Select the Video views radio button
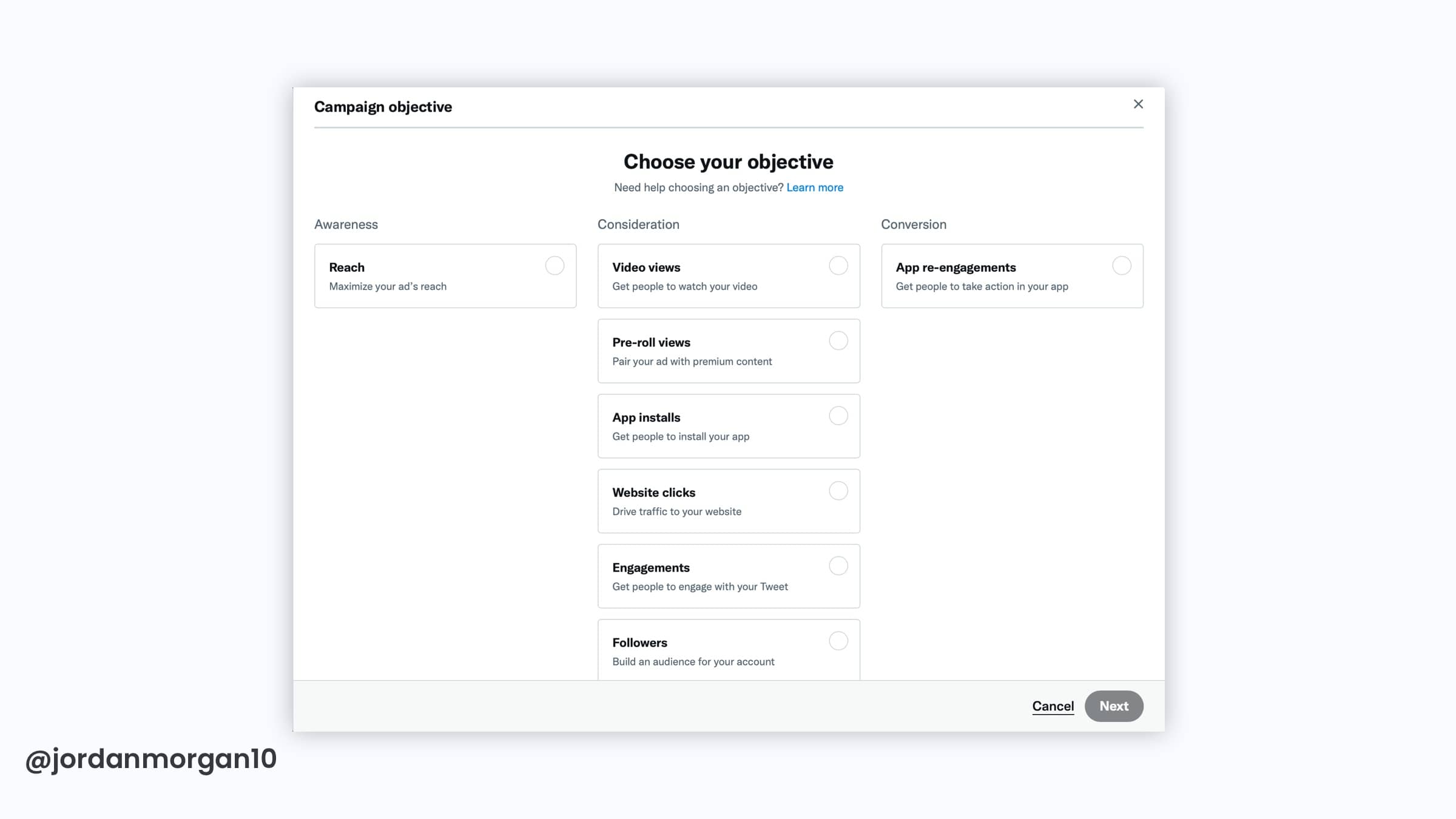This screenshot has height=819, width=1456. tap(838, 265)
